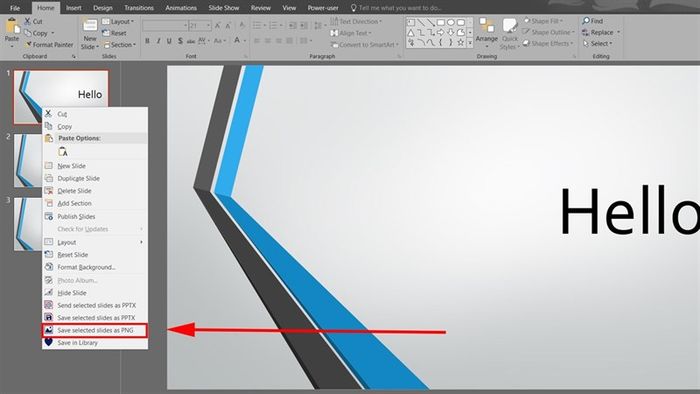Choose Save selected slides as PNG

pyautogui.click(x=95, y=330)
